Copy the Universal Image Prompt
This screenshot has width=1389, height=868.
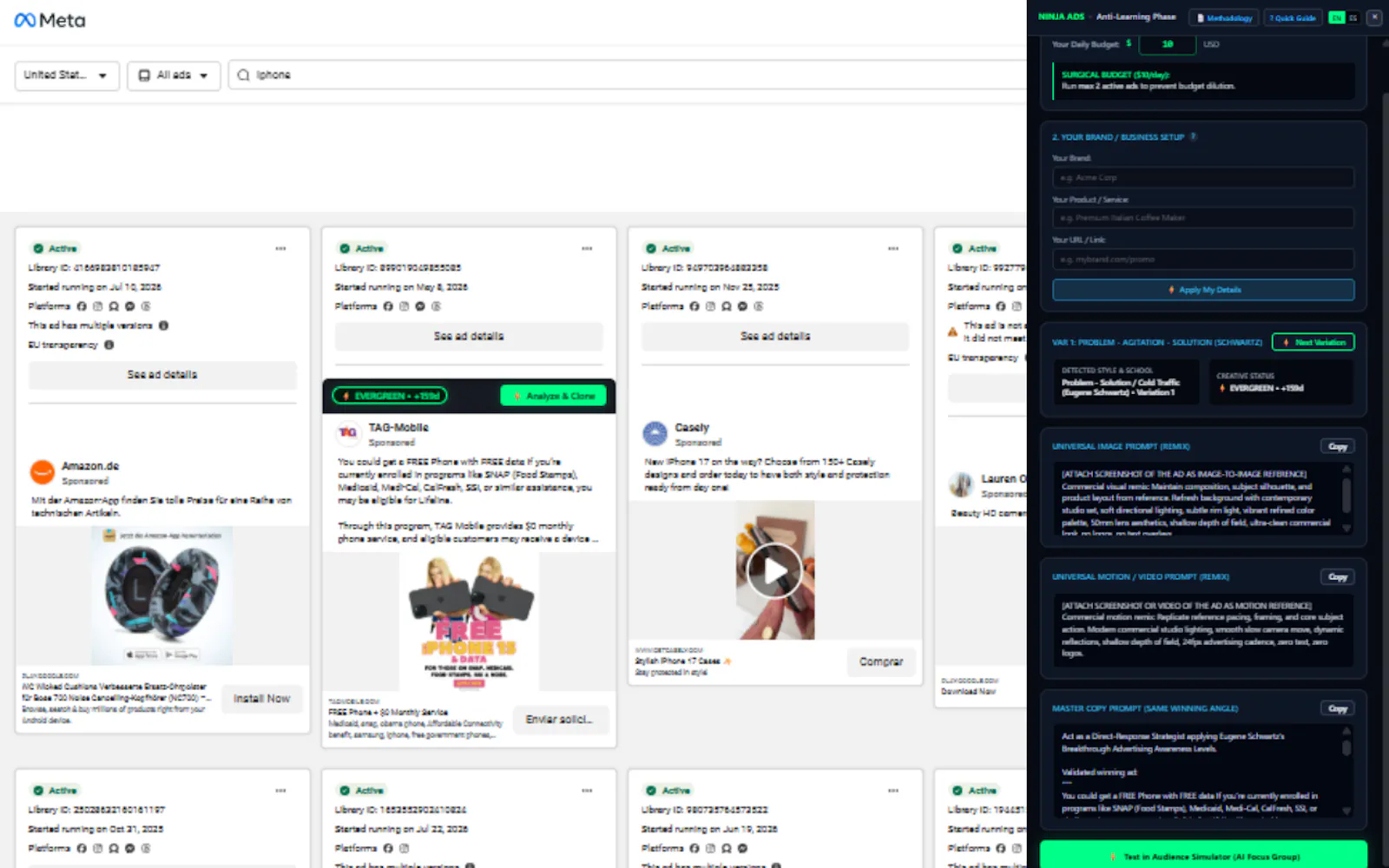1338,446
